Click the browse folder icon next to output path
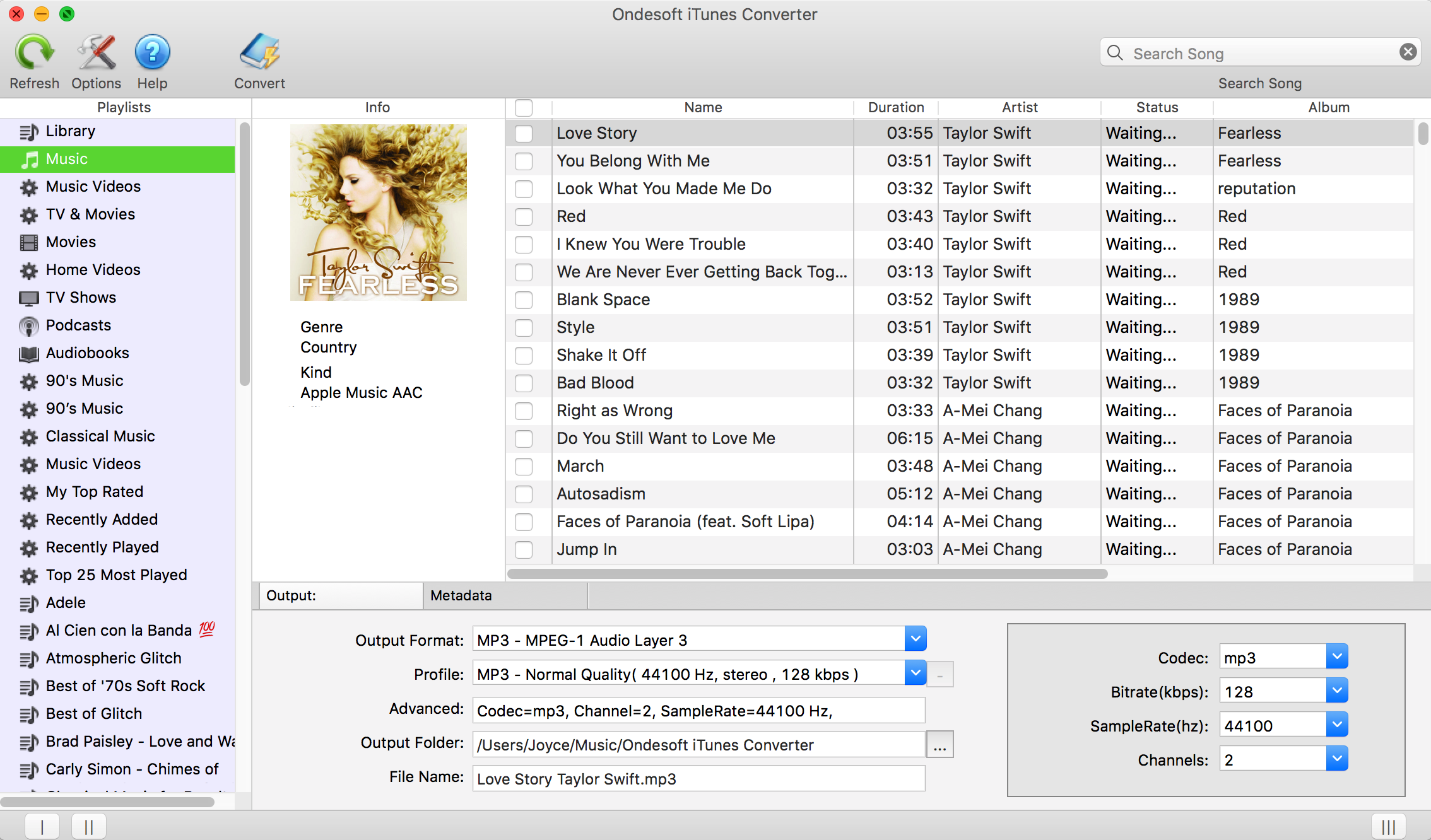This screenshot has height=840, width=1431. click(938, 745)
